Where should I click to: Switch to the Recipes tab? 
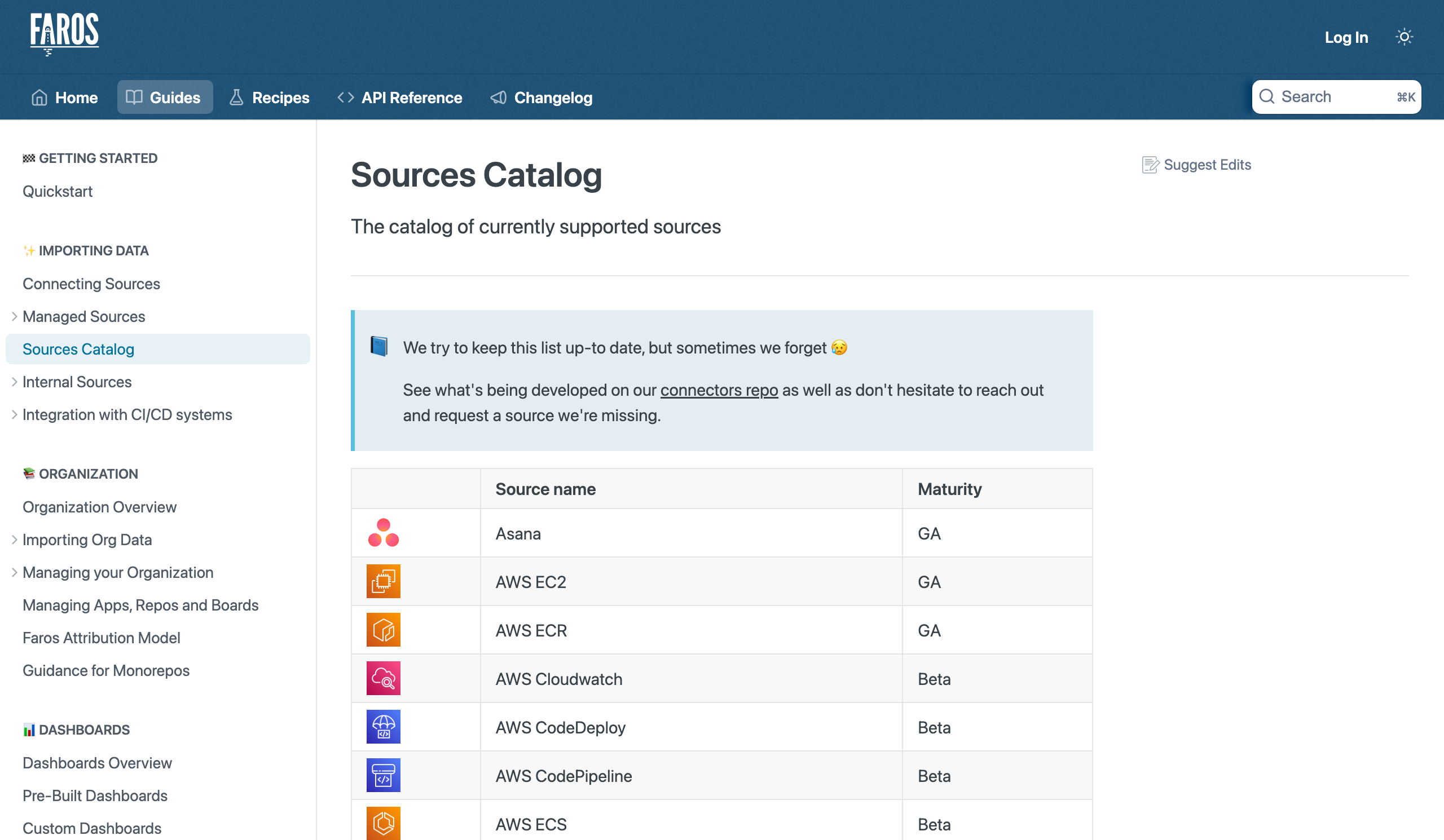(269, 98)
